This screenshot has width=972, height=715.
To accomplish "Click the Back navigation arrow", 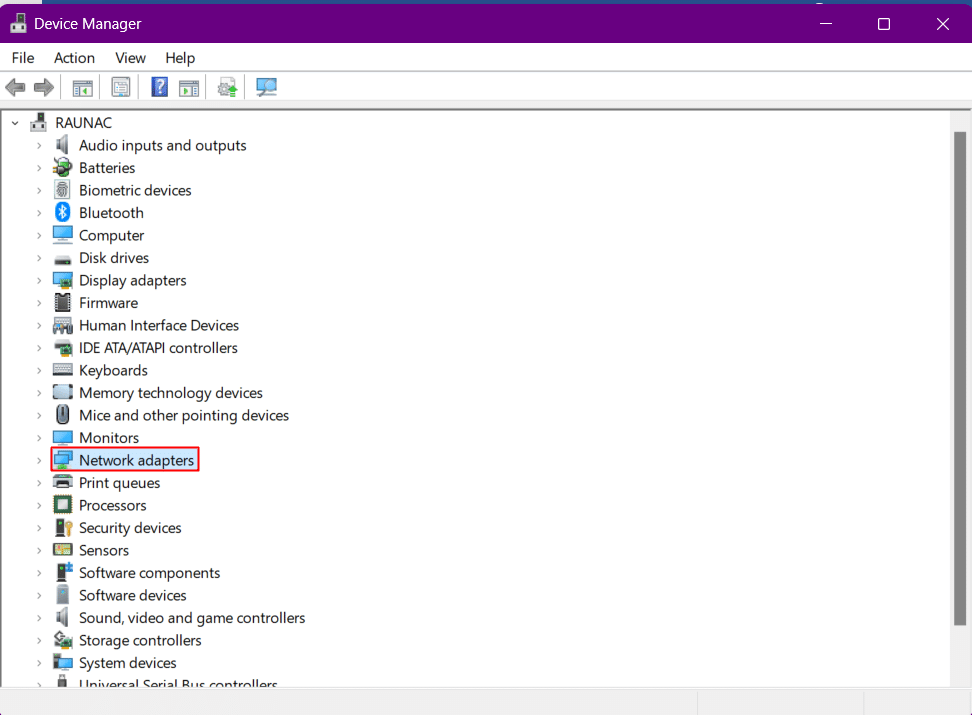I will point(15,87).
